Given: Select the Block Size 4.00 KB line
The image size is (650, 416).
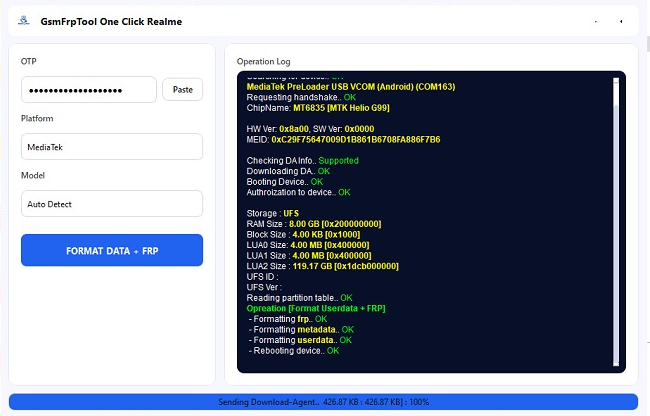Looking at the screenshot, I should click(303, 235).
